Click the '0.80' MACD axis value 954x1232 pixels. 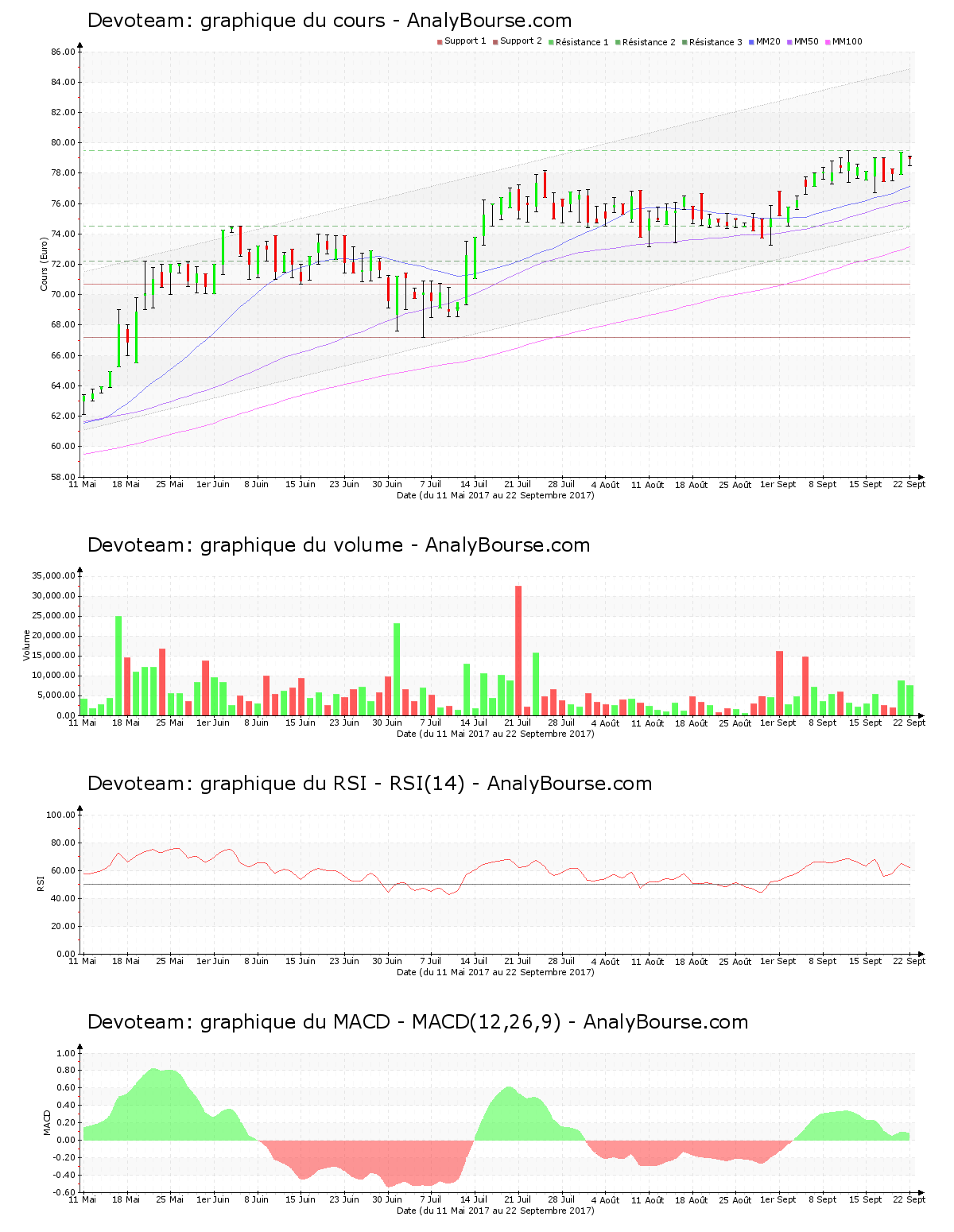[67, 1071]
